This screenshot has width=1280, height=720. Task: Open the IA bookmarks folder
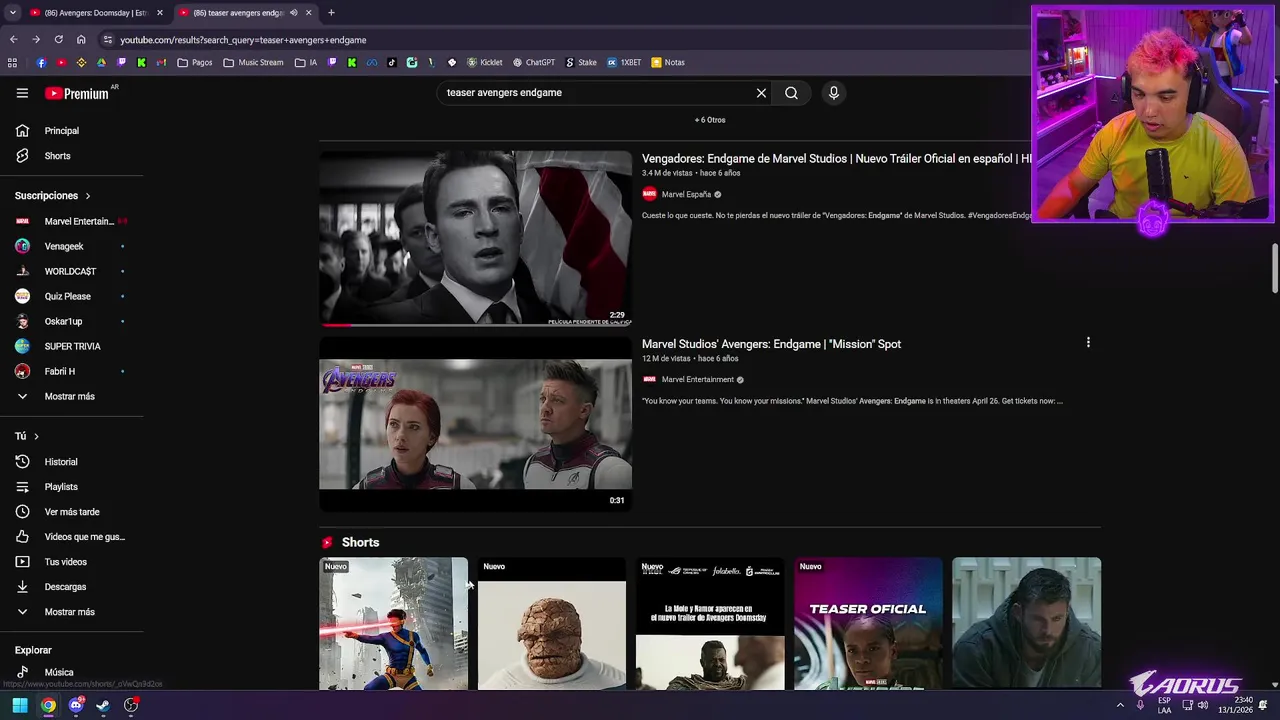tap(306, 62)
